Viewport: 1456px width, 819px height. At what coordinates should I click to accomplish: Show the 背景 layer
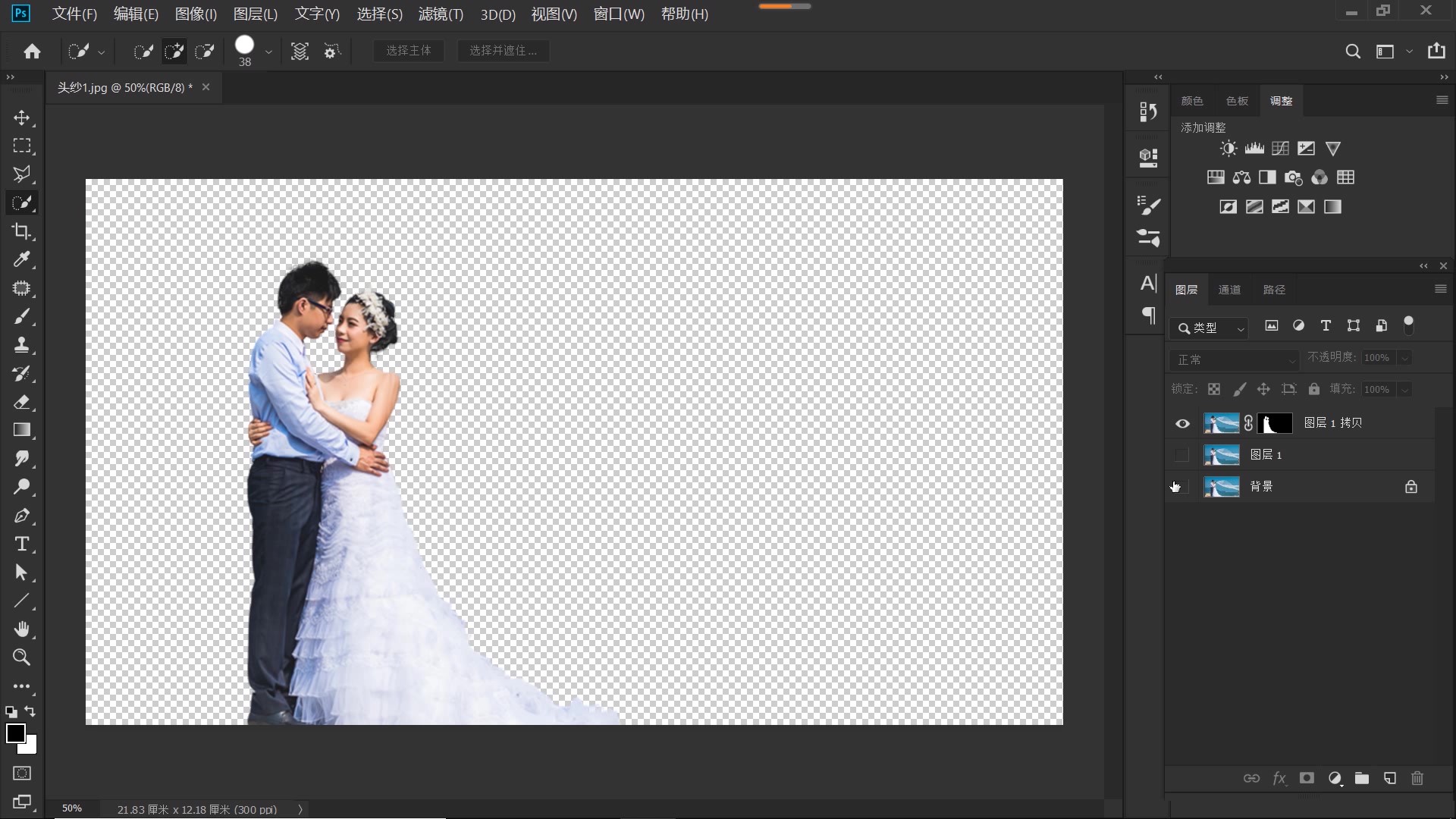[x=1181, y=487]
